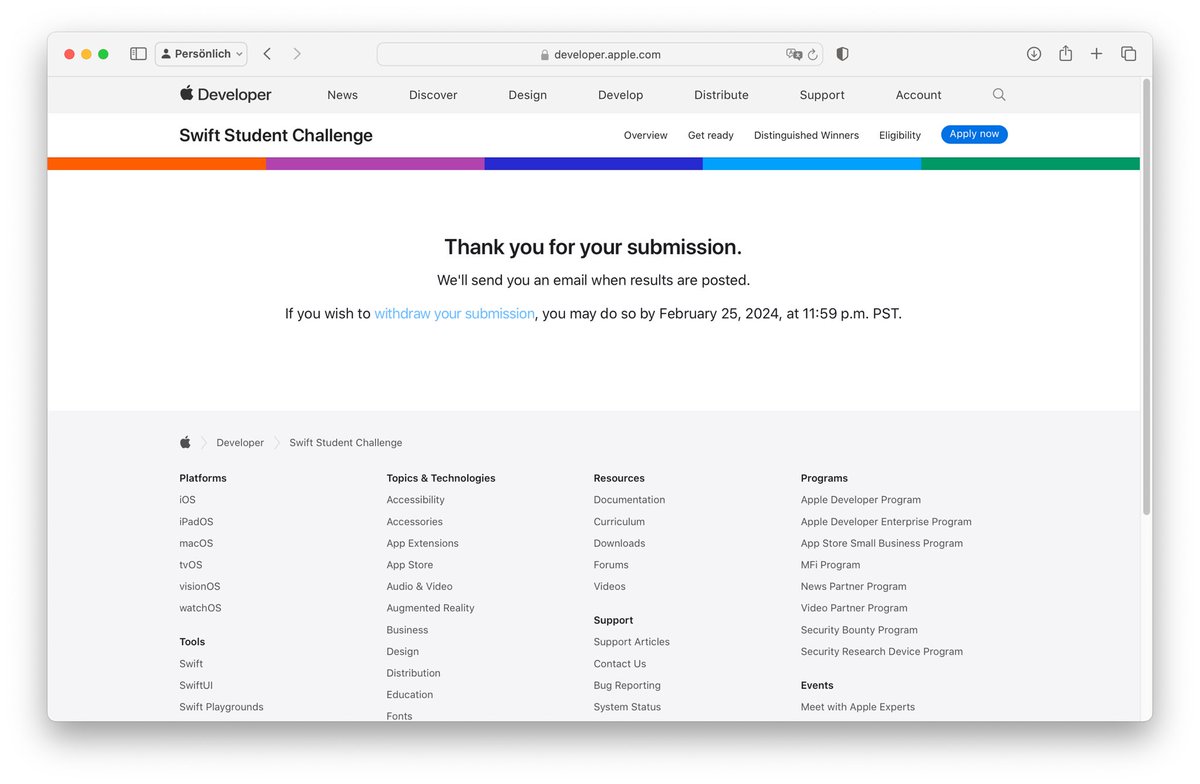
Task: Click Swift Student Challenge in breadcrumb
Action: point(346,443)
